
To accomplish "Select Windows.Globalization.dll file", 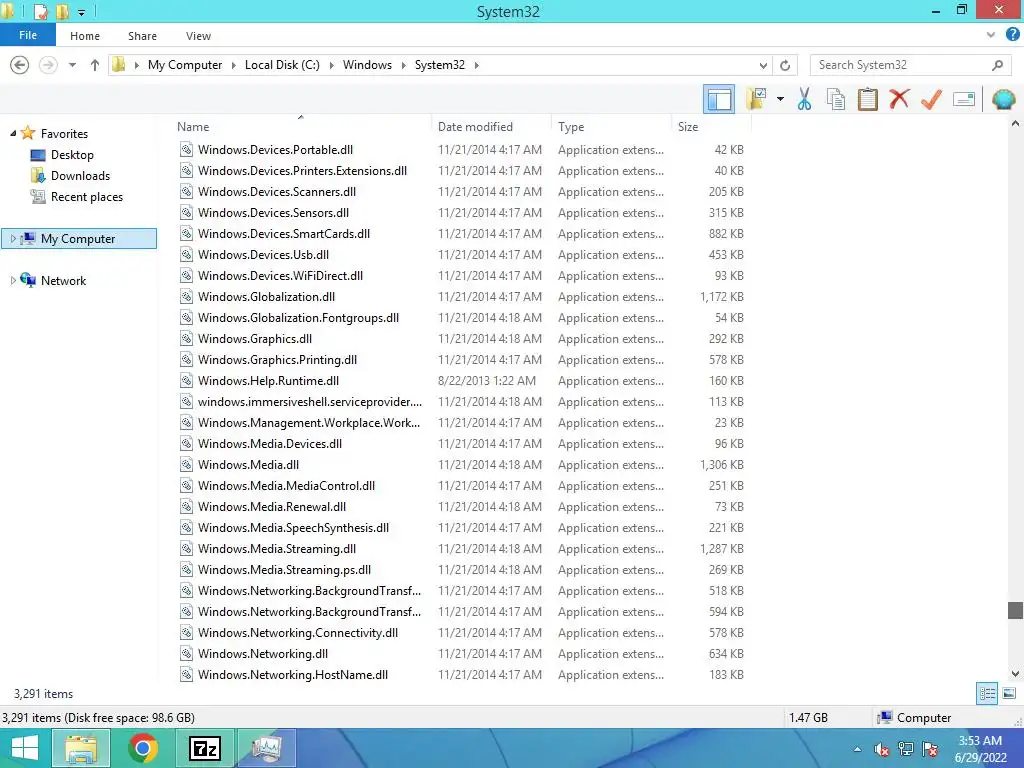I will click(x=266, y=296).
